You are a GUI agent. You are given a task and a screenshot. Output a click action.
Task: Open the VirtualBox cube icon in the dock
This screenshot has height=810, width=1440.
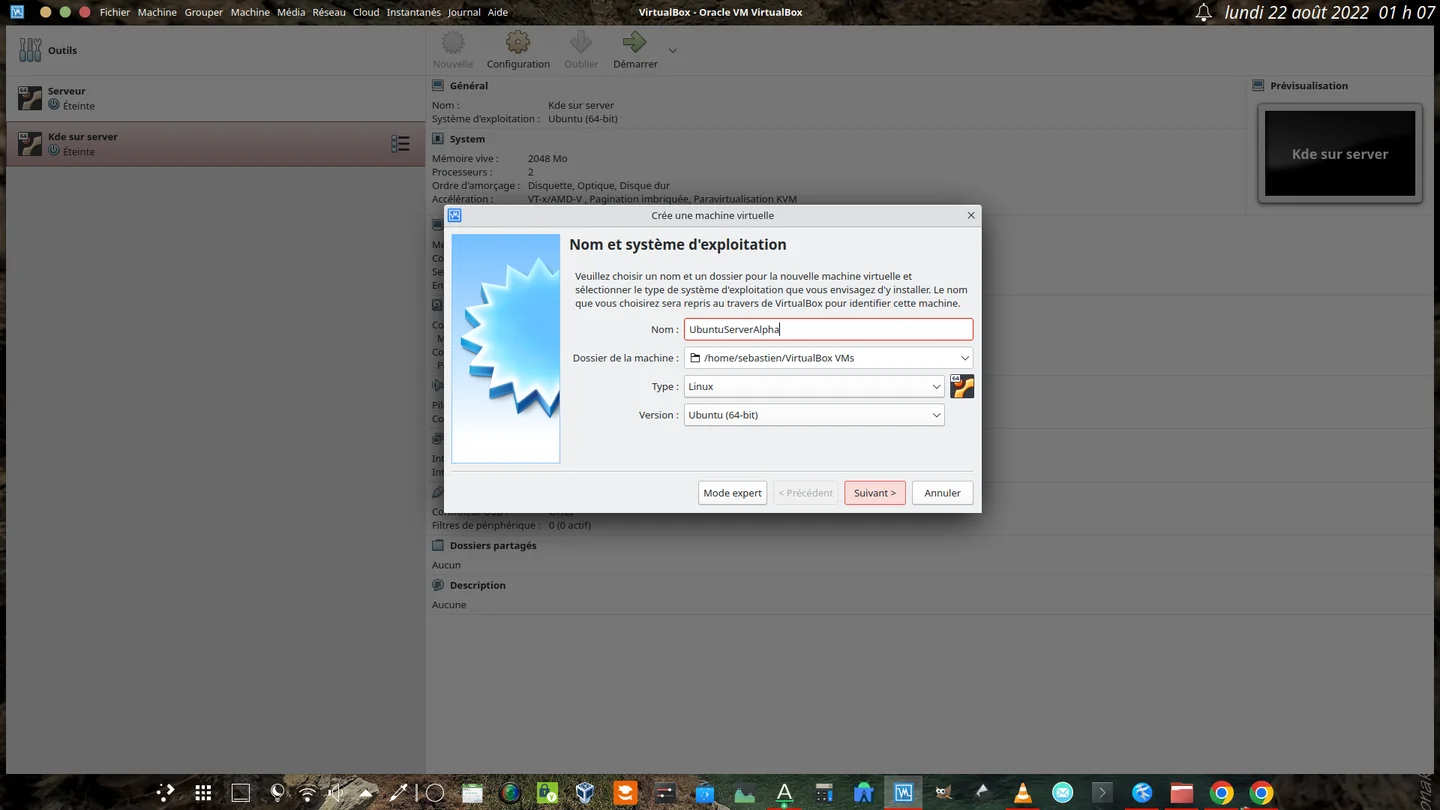[x=586, y=793]
